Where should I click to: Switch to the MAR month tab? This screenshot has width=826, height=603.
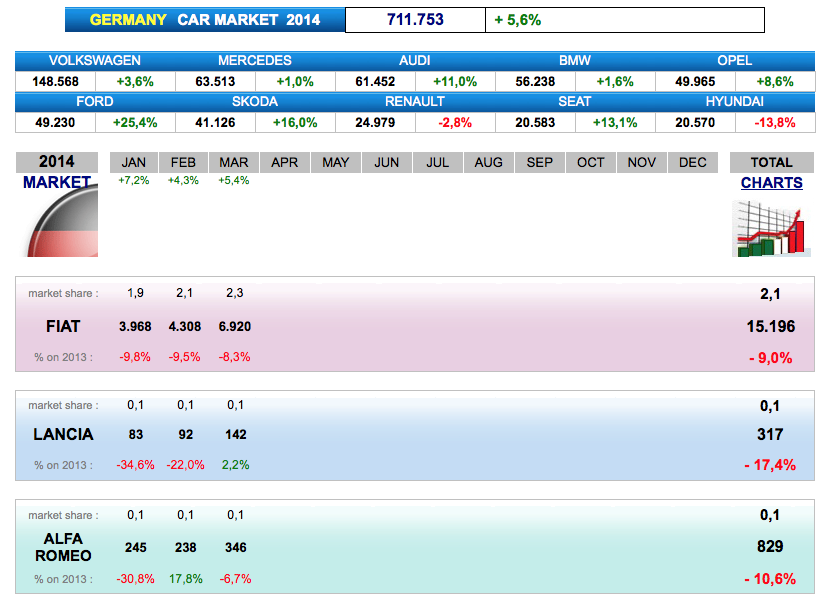coord(234,162)
